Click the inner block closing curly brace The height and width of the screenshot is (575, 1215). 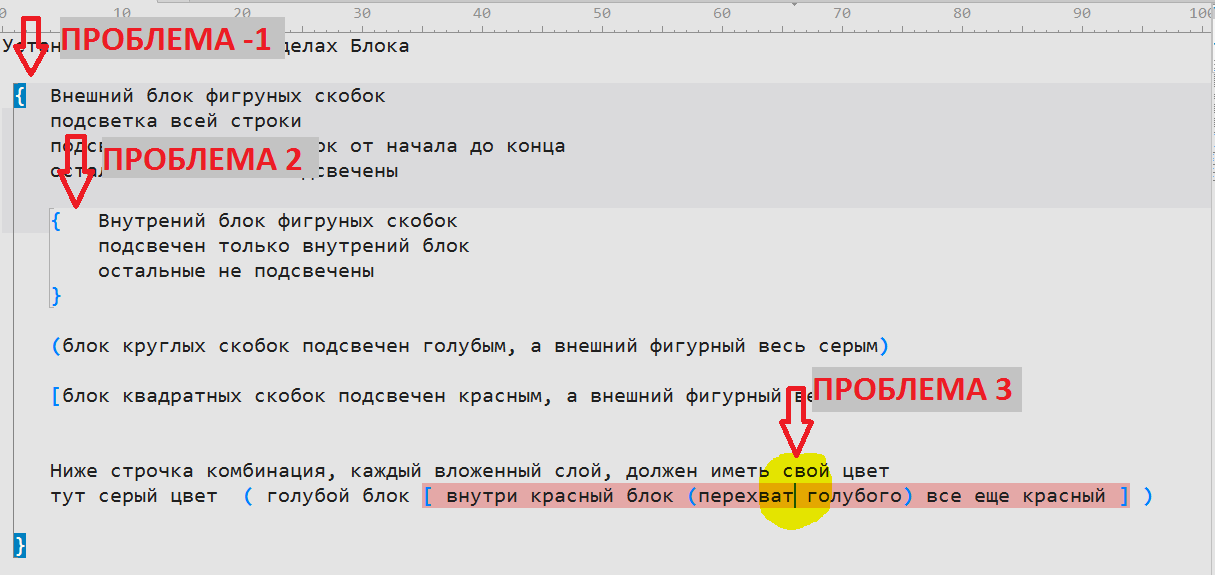[x=56, y=296]
